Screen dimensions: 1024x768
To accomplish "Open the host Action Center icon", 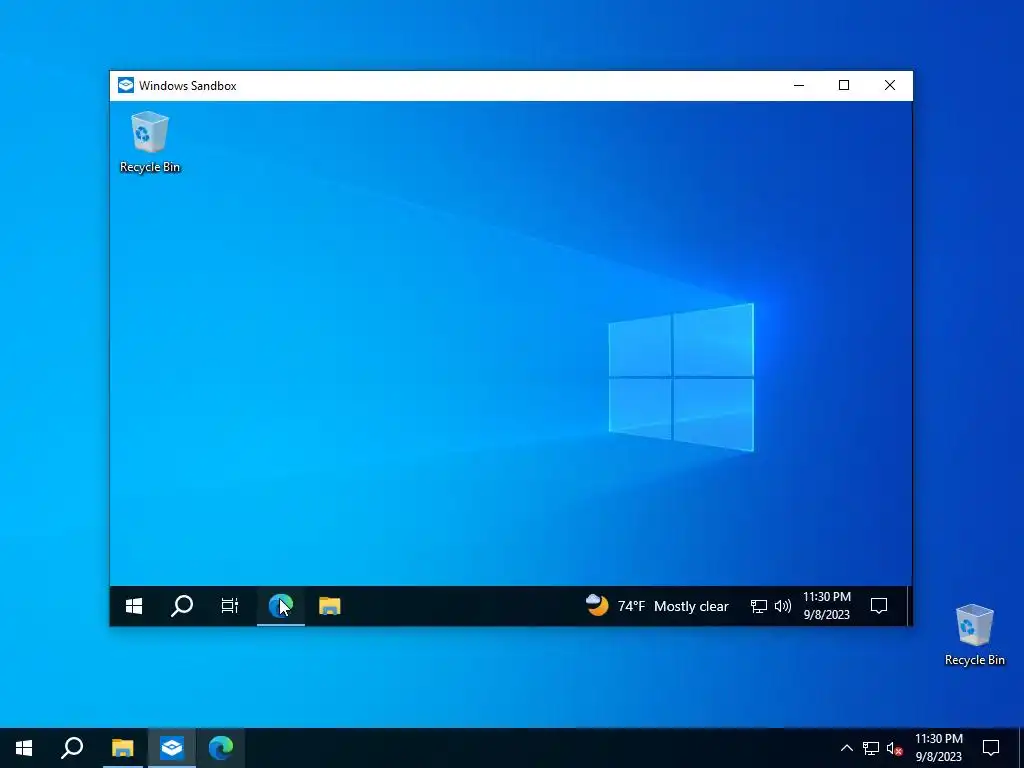I will coord(991,748).
